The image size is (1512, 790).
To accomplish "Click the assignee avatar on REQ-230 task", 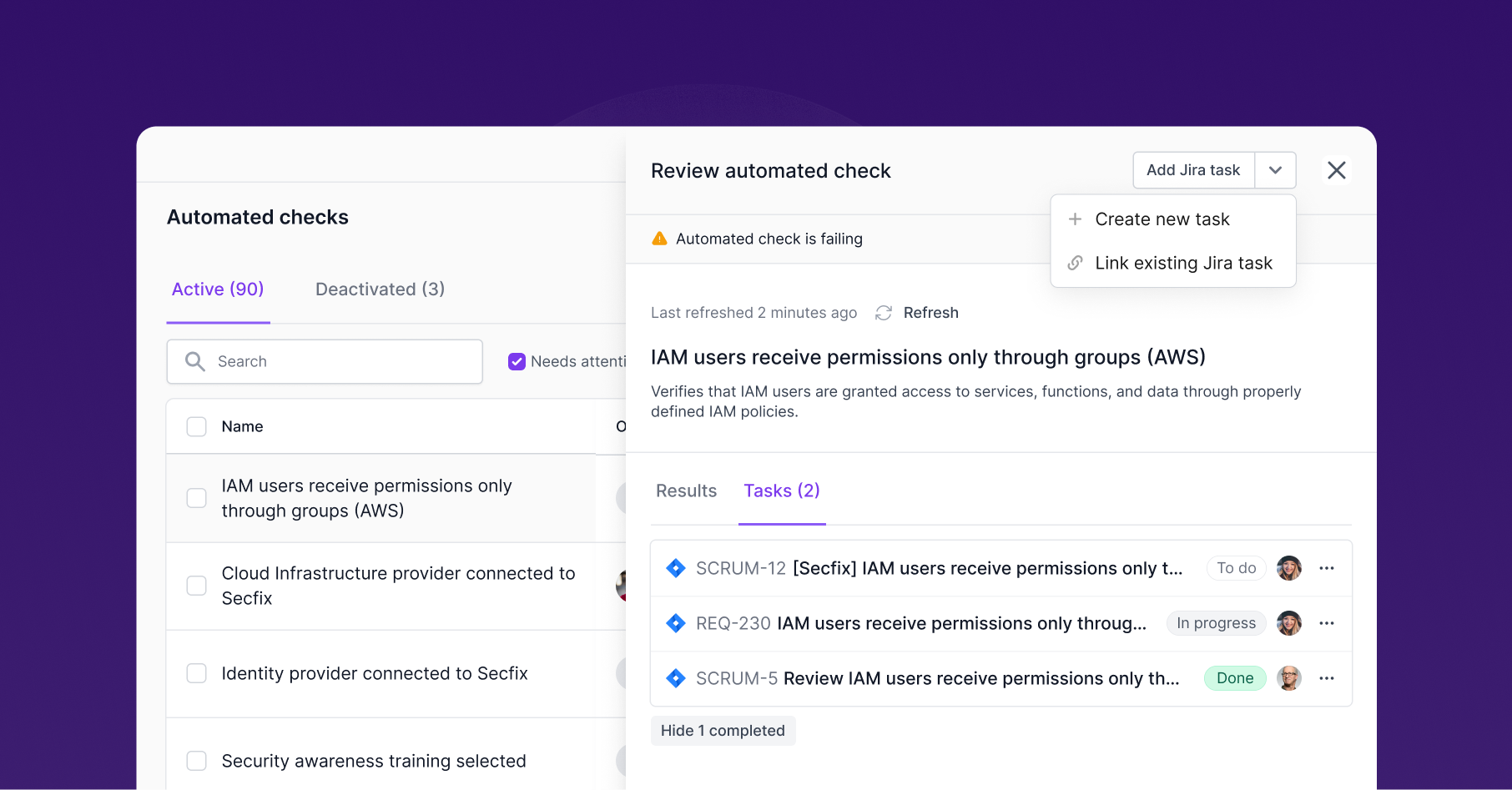I will pos(1289,623).
